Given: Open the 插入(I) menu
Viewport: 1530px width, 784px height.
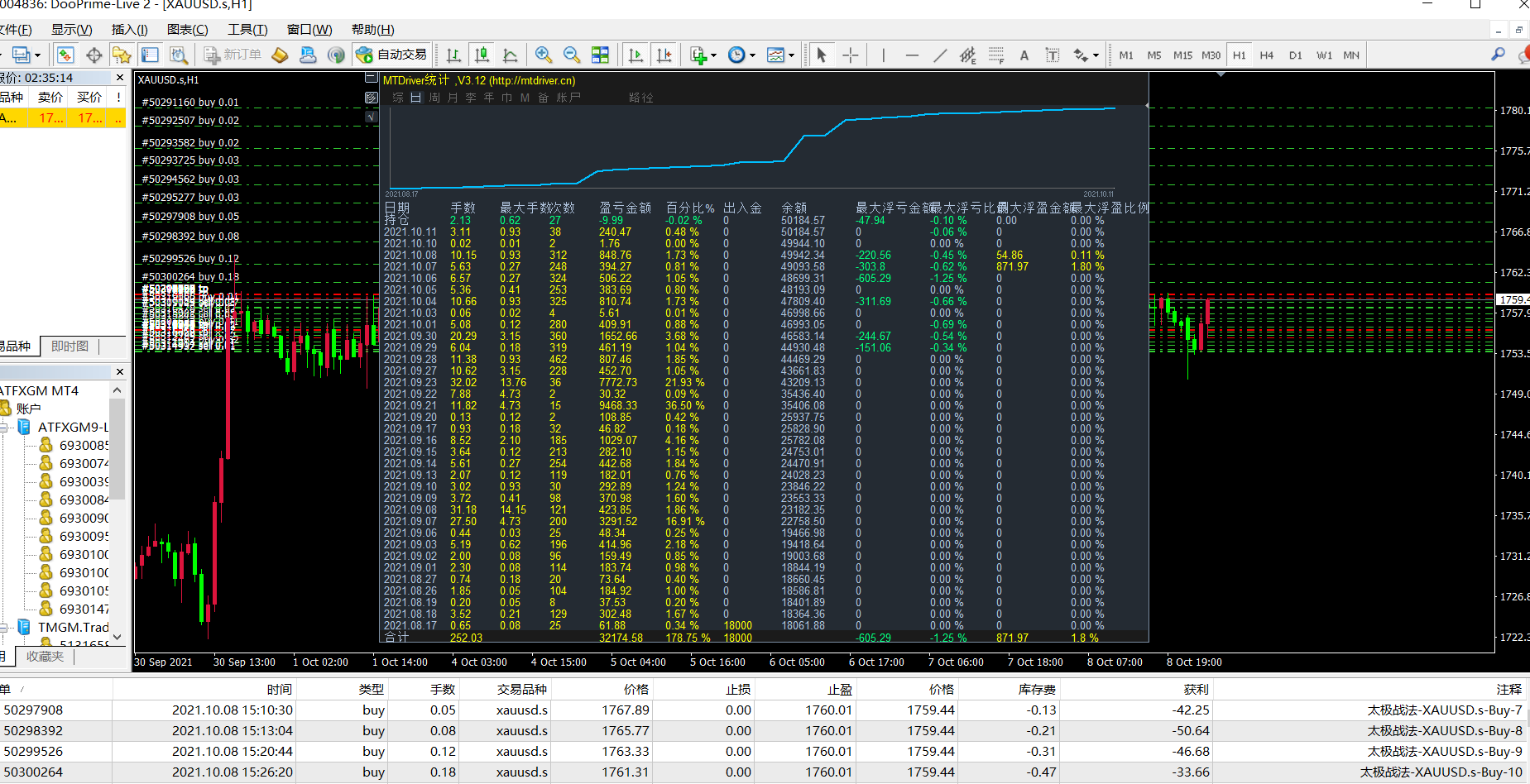Looking at the screenshot, I should (x=129, y=30).
